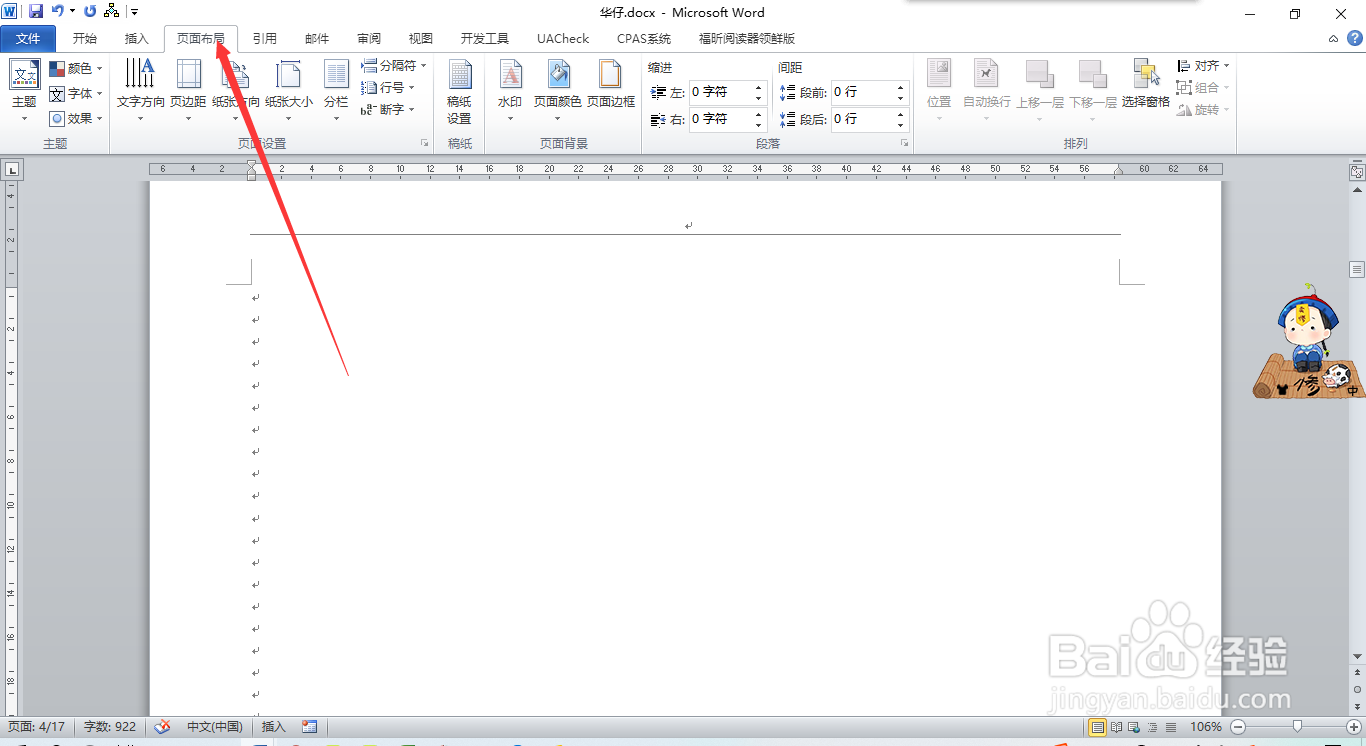Toggle the ruler button above vertical scrollbar
Viewport: 1366px width, 746px height.
pyautogui.click(x=1357, y=172)
